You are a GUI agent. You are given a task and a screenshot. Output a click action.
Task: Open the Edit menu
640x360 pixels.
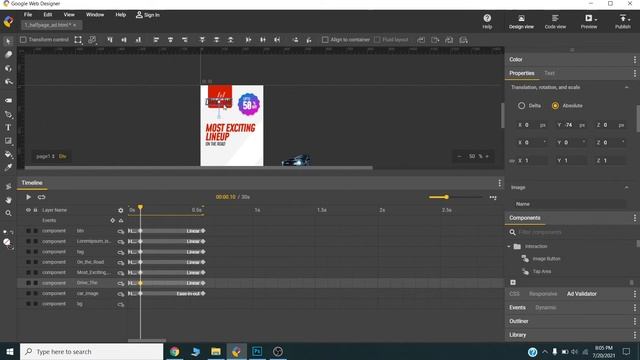pyautogui.click(x=48, y=15)
